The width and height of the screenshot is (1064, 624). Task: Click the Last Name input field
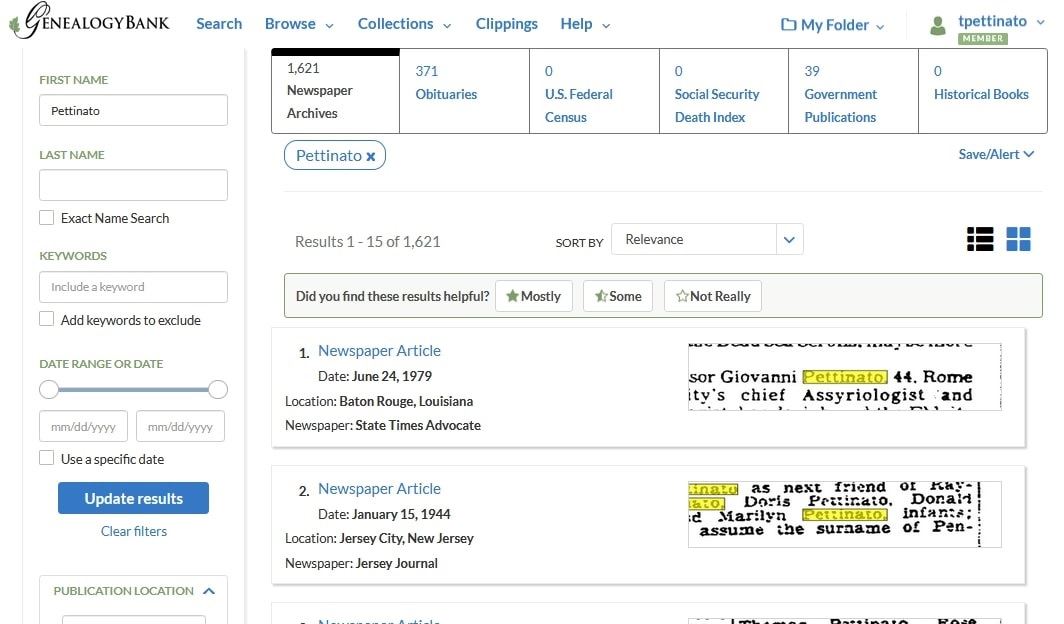tap(134, 185)
